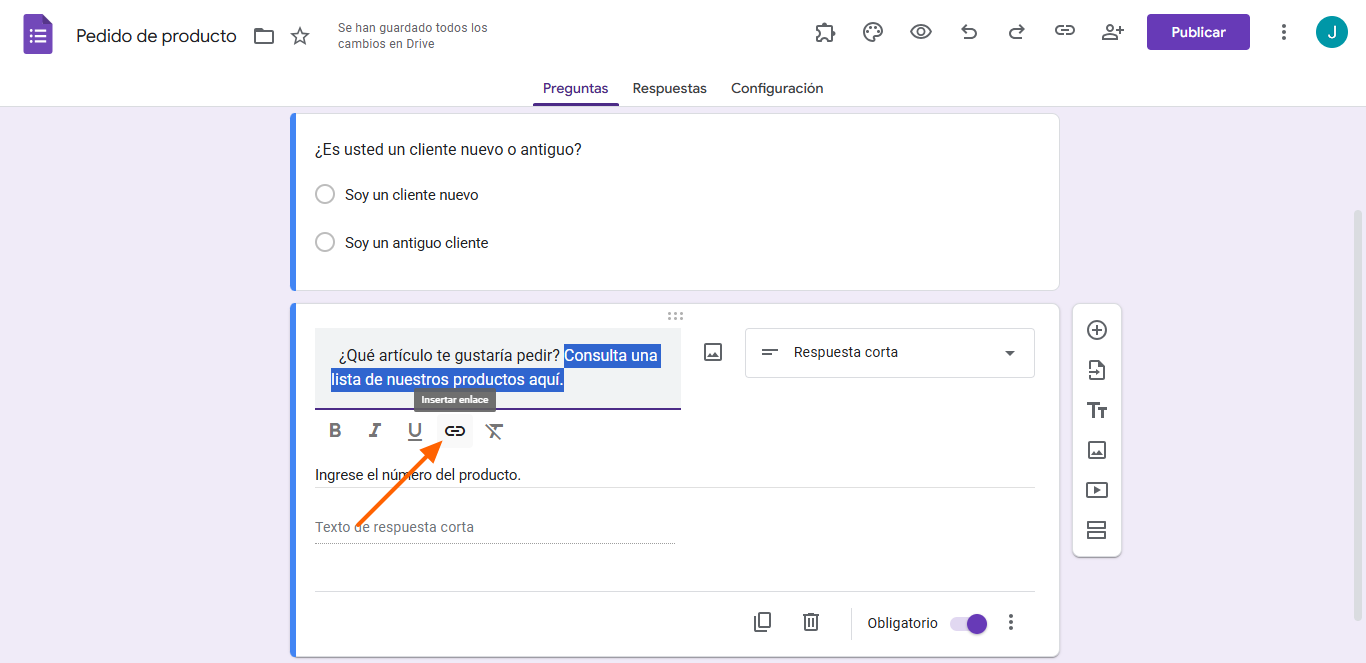Open the Respuesta corta type dropdown
Screen dimensions: 1366x663
click(889, 353)
